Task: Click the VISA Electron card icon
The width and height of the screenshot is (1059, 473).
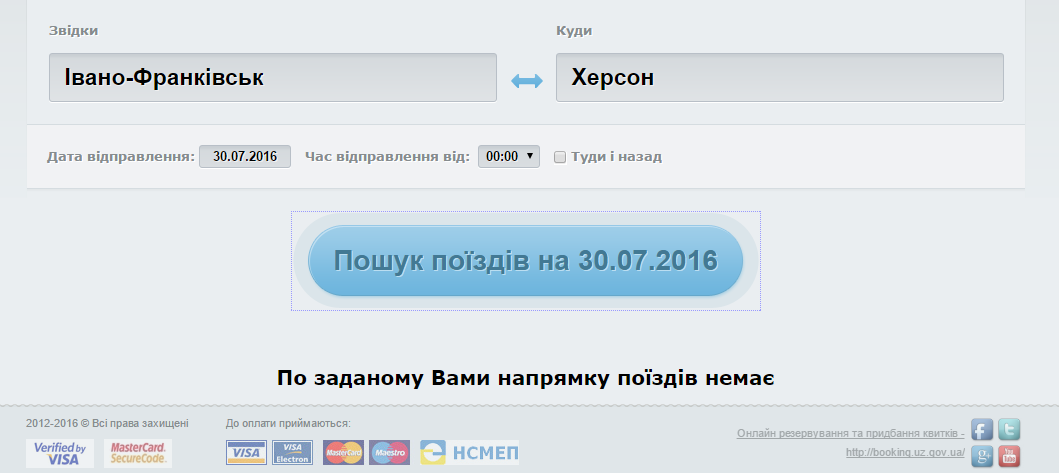Action: coord(292,453)
